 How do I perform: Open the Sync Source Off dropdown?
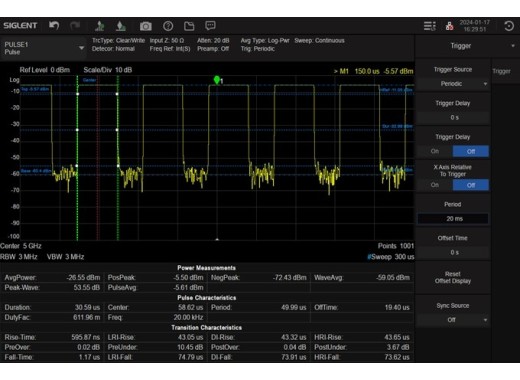pos(453,320)
